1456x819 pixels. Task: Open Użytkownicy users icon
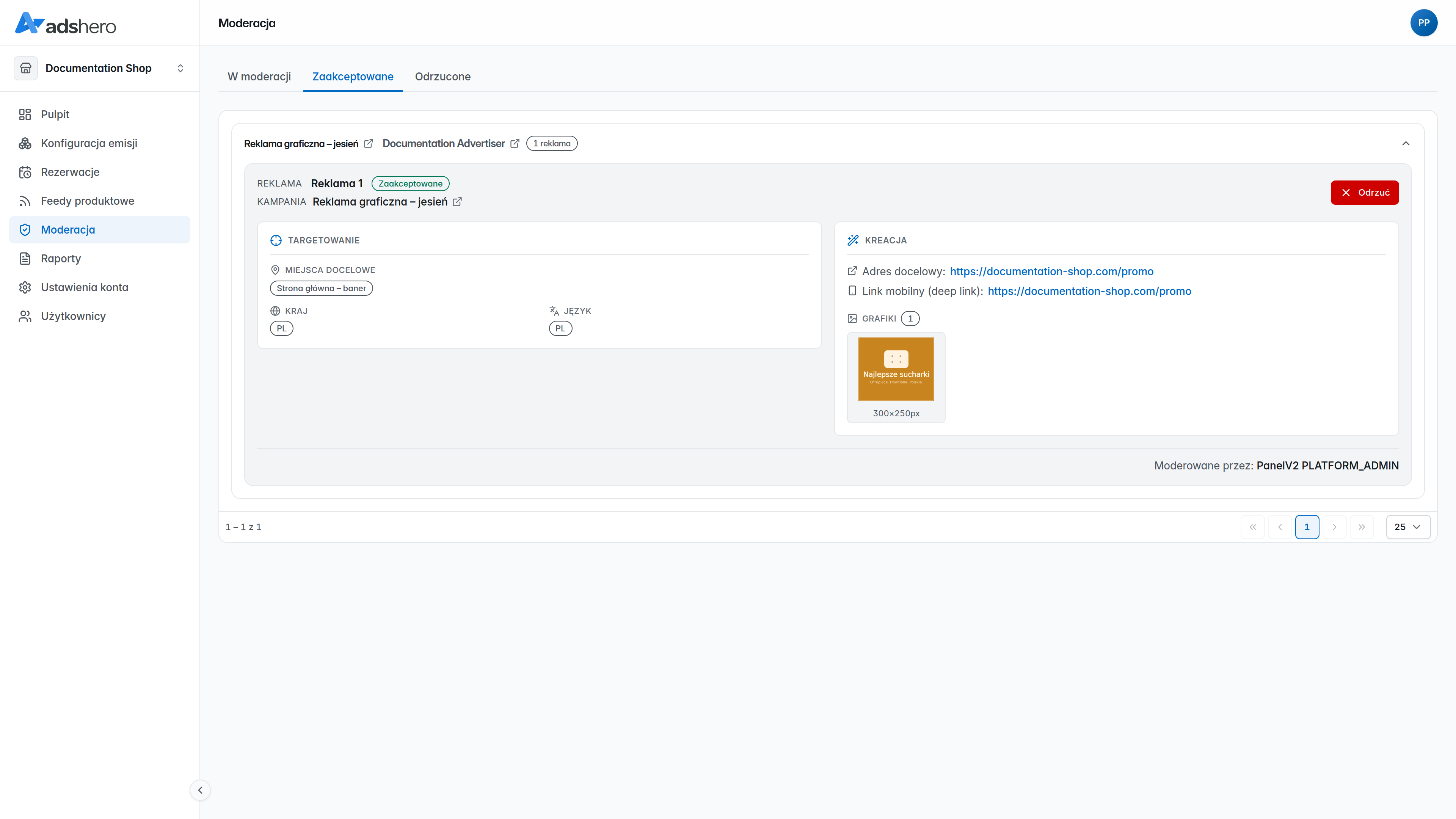(x=25, y=316)
